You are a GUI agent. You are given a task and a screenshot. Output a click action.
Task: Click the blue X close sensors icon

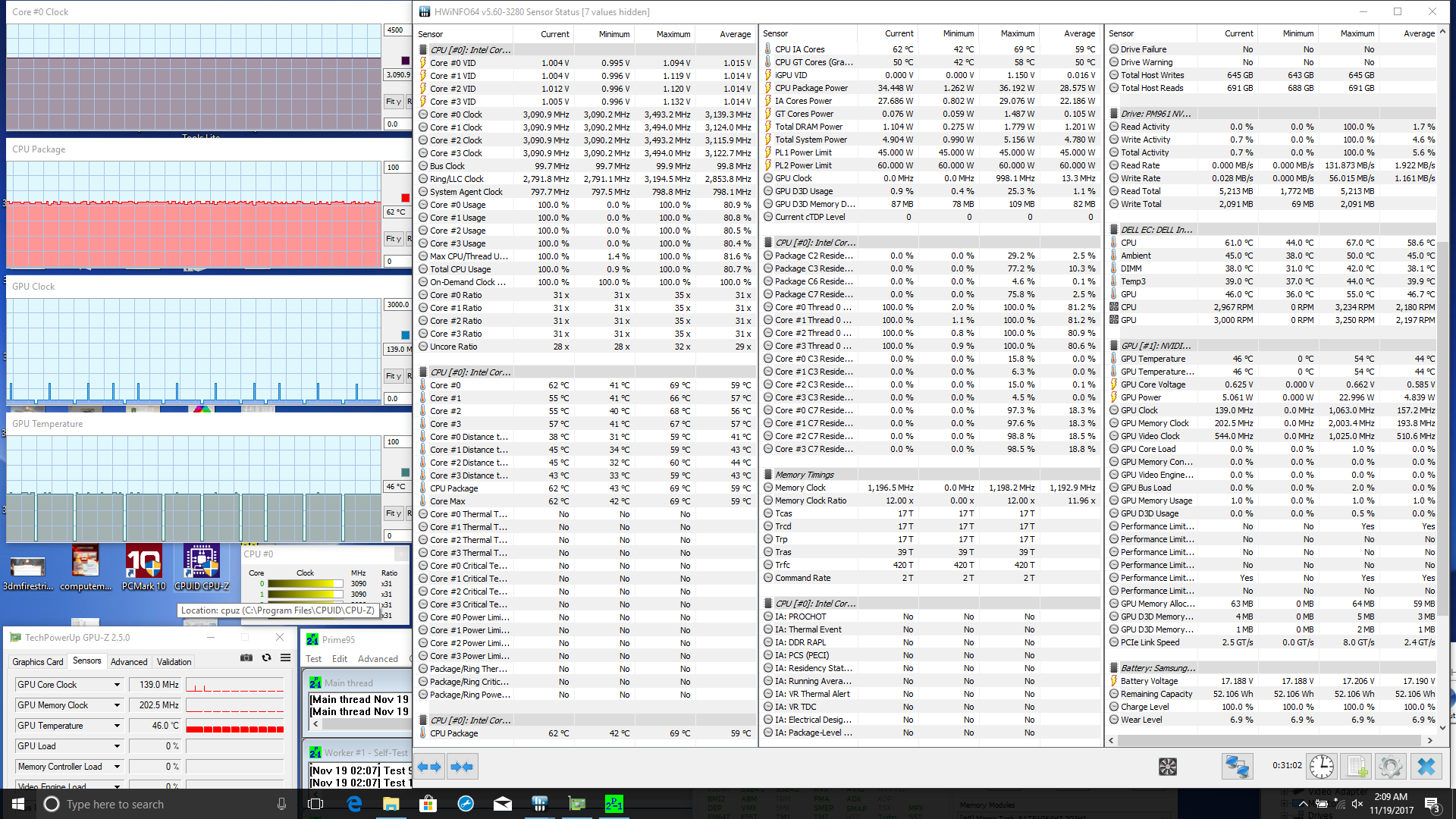(1426, 767)
